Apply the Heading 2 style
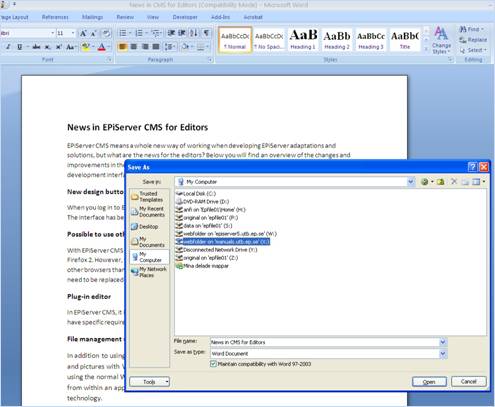The width and height of the screenshot is (495, 407). 337,40
